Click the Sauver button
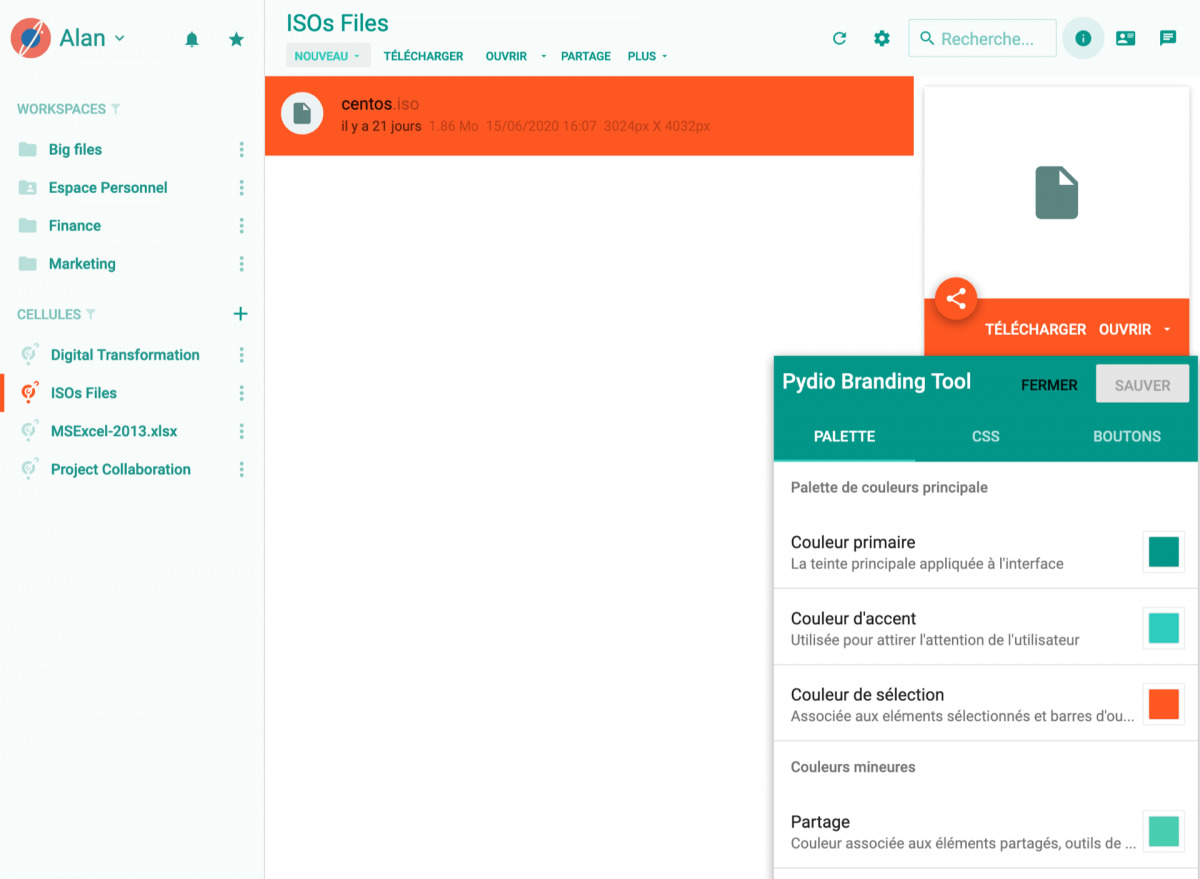The width and height of the screenshot is (1200, 879). [x=1143, y=385]
